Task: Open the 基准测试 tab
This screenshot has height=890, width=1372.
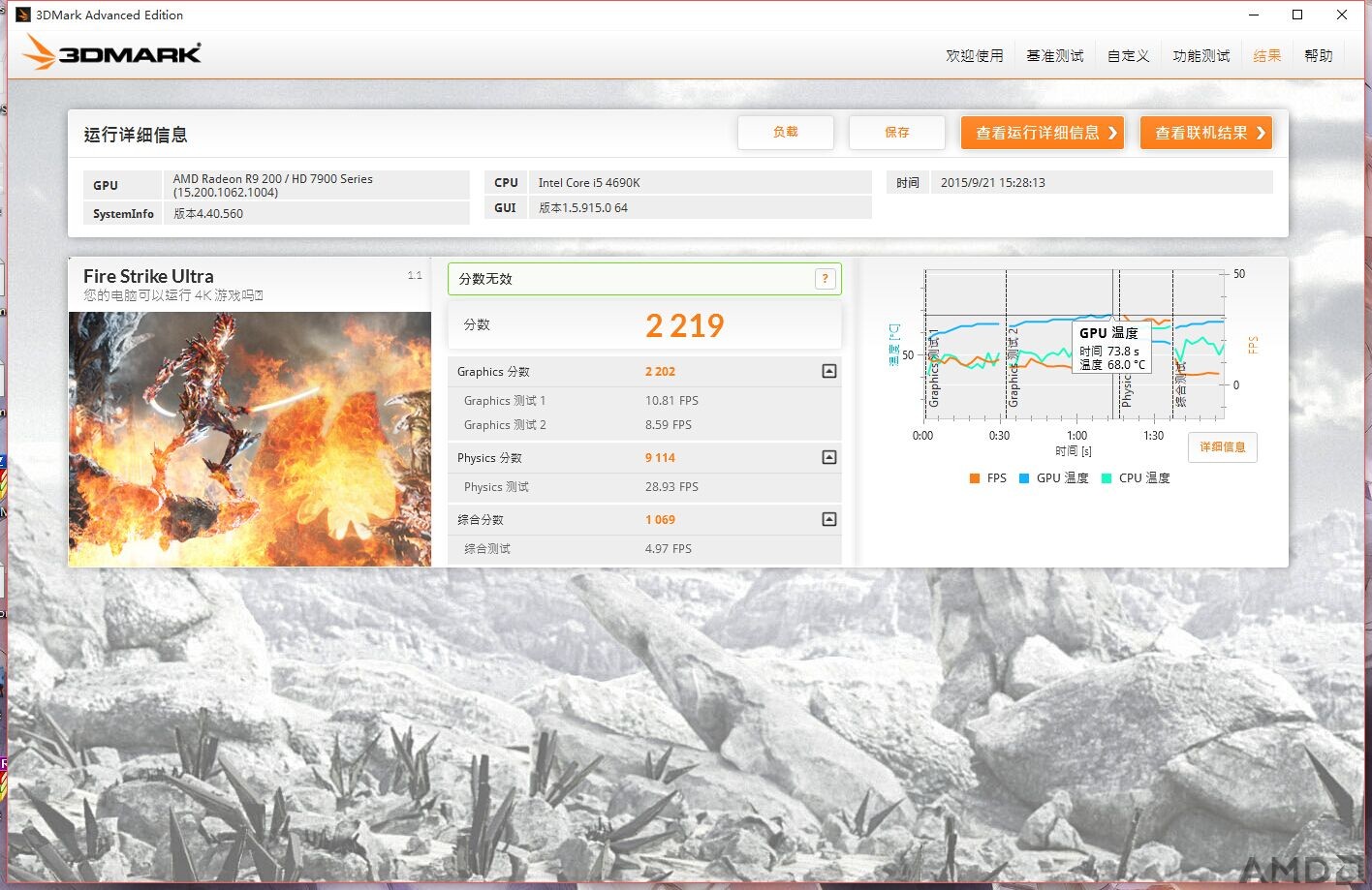Action: tap(1055, 55)
